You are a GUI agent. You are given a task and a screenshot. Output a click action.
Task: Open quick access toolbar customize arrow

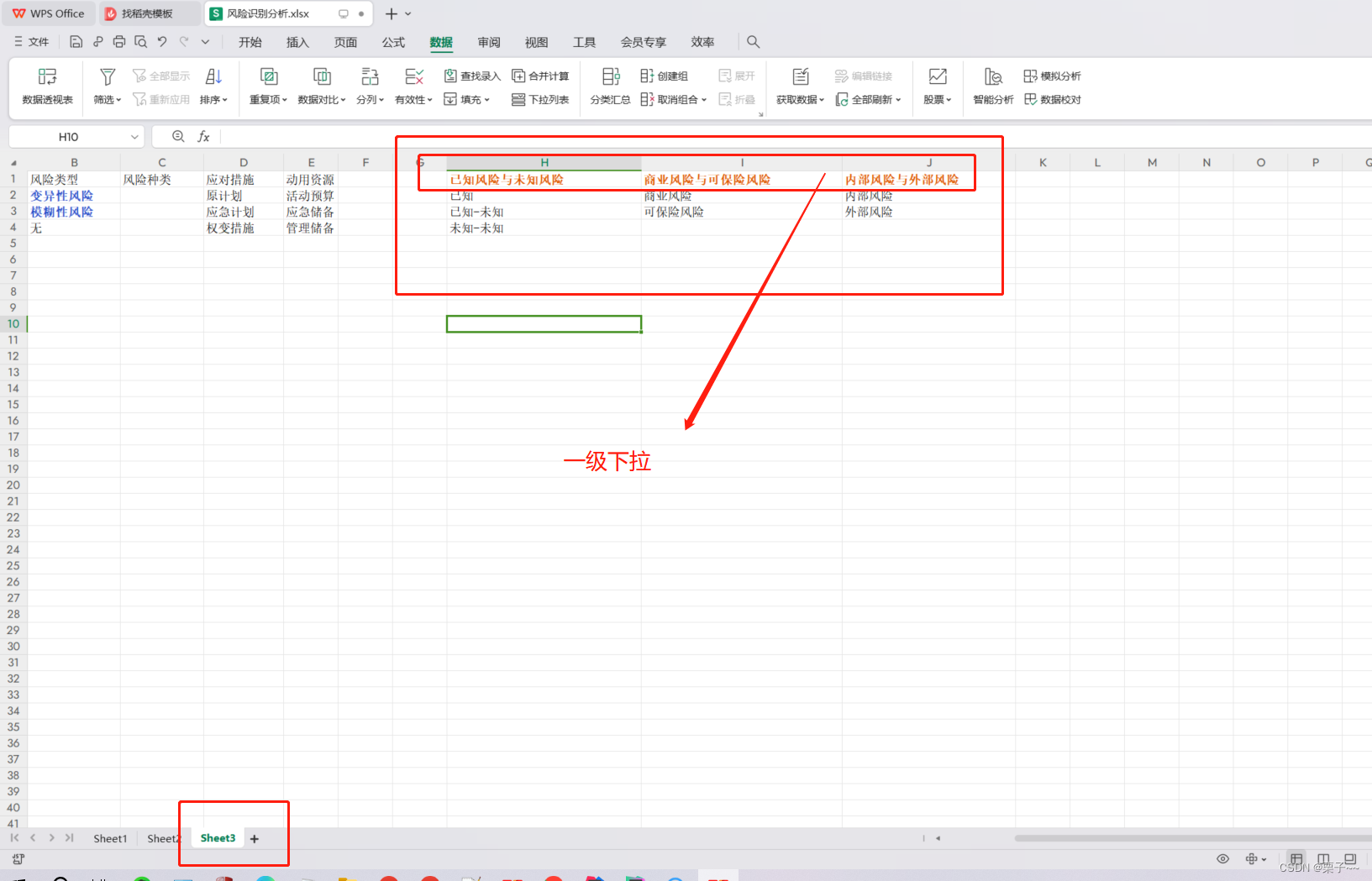(205, 41)
